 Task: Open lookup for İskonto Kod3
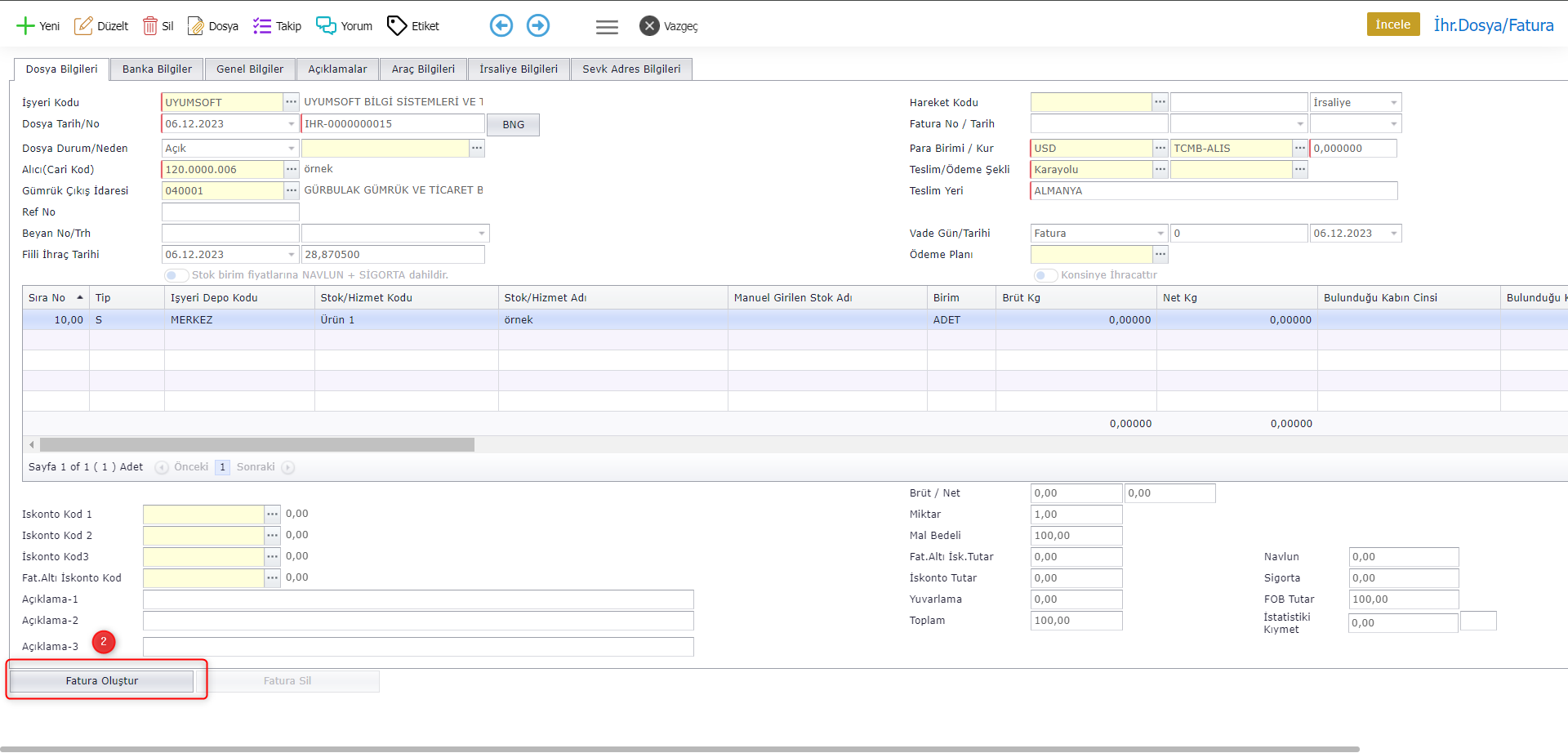point(273,556)
